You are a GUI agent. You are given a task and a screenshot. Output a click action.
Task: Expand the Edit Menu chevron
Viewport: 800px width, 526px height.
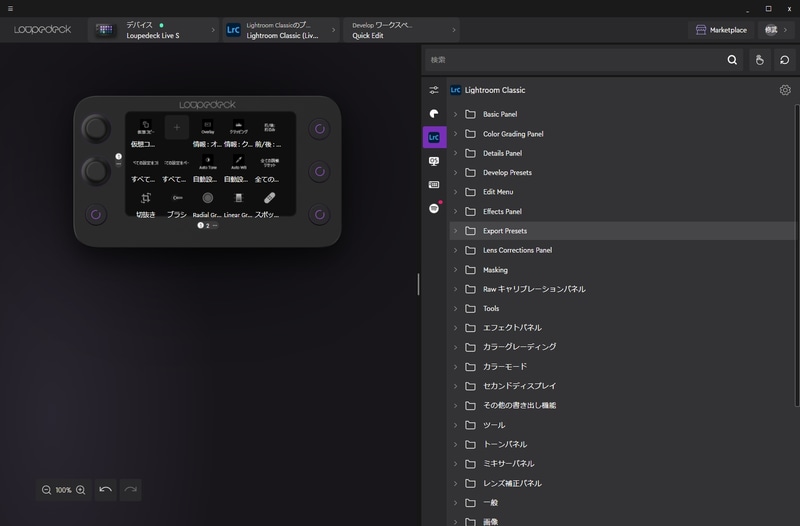tap(456, 192)
